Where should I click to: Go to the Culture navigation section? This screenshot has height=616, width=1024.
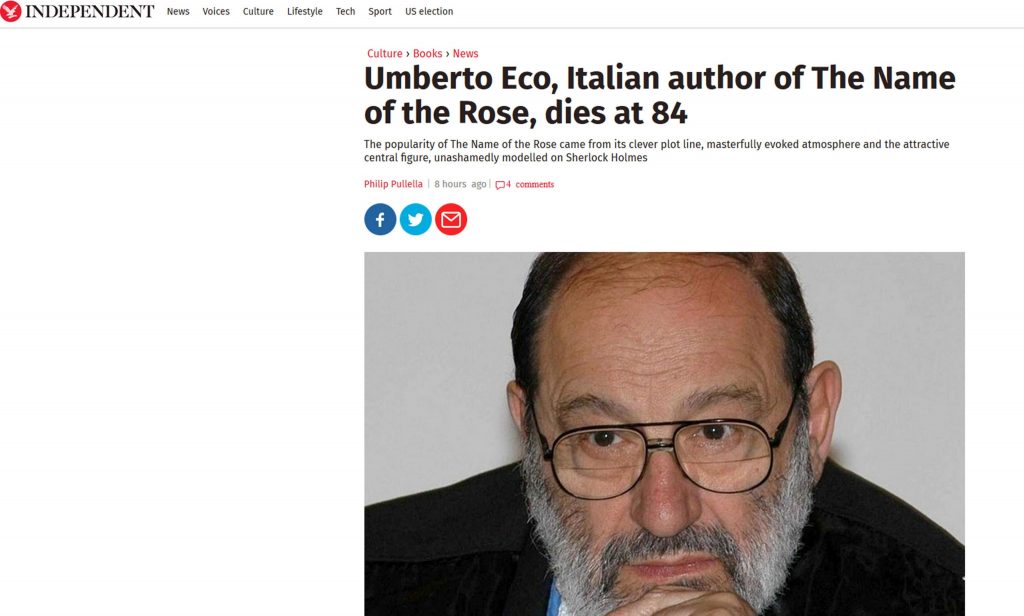[258, 11]
